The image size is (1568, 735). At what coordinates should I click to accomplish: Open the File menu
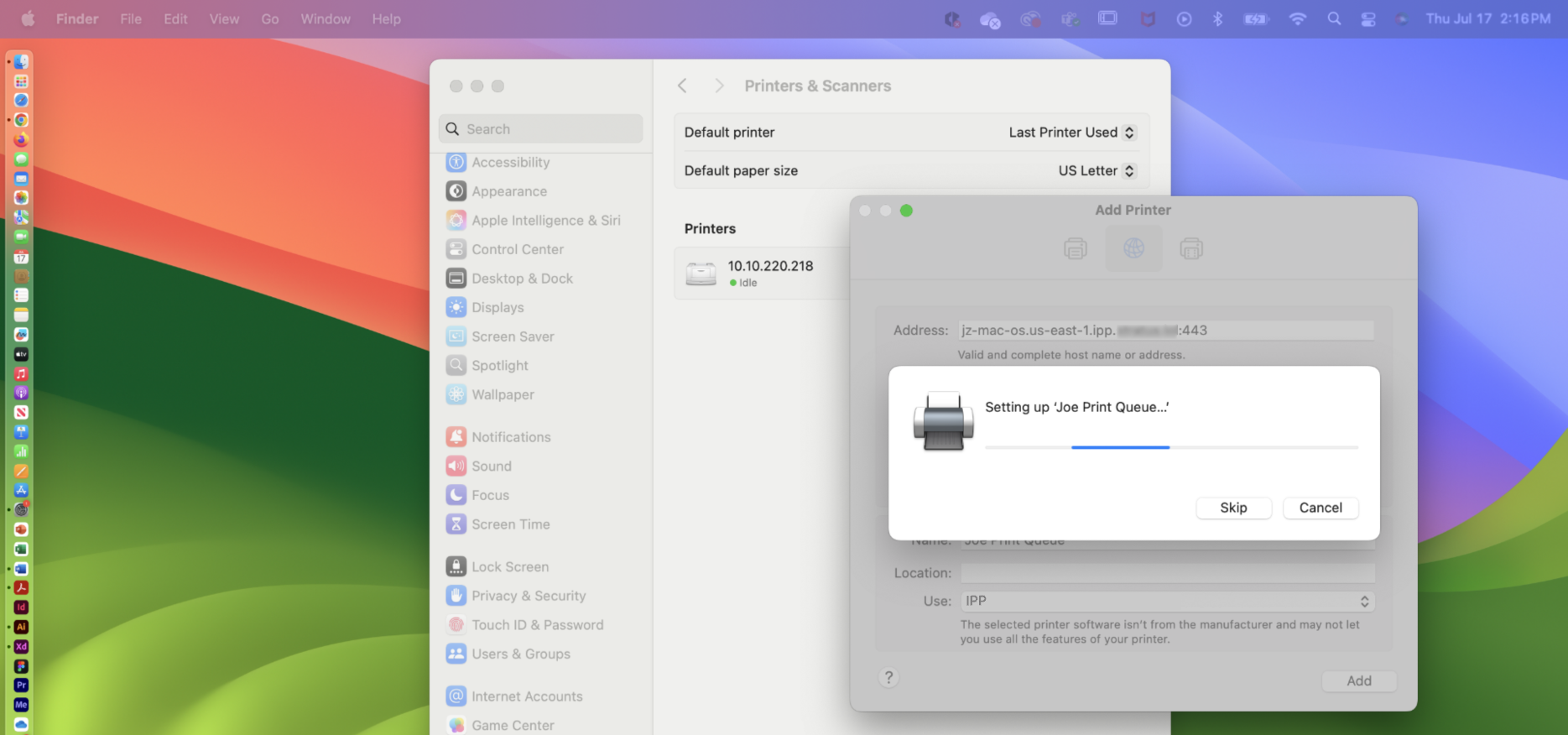(131, 18)
